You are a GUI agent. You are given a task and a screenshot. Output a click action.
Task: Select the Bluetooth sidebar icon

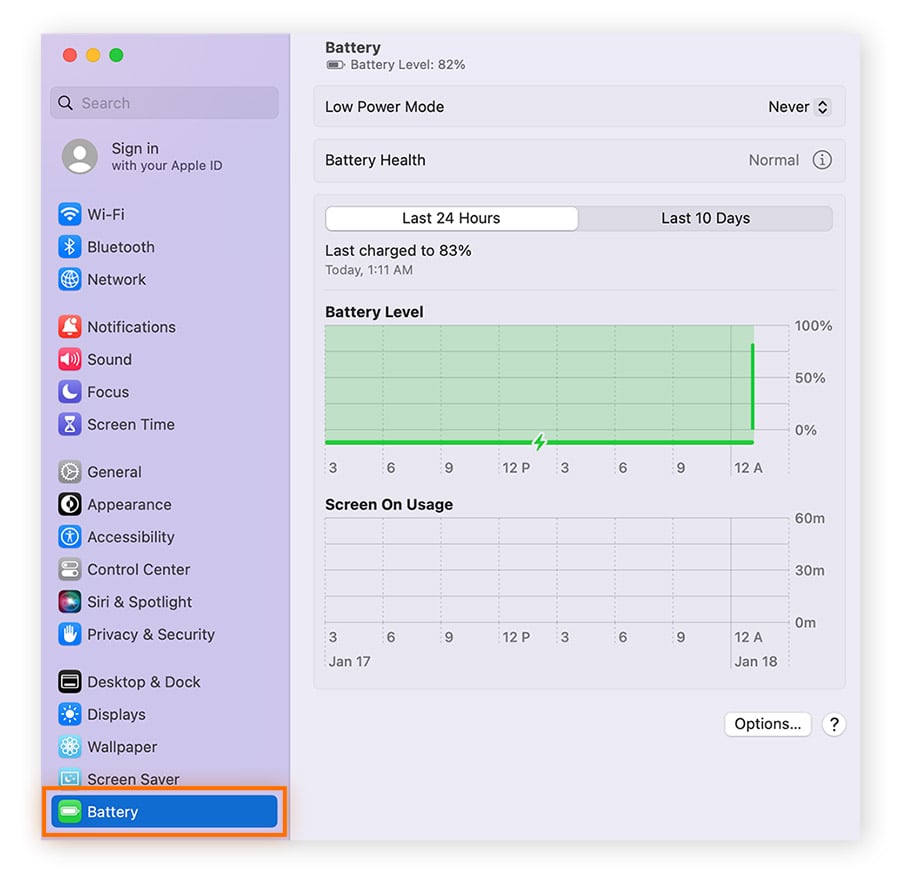tap(69, 247)
